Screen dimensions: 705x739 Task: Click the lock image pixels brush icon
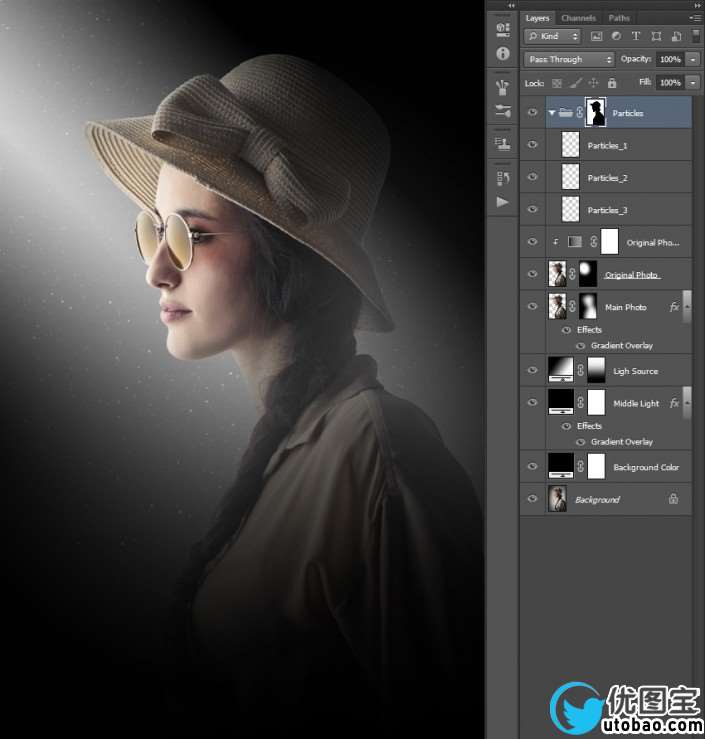pos(575,83)
